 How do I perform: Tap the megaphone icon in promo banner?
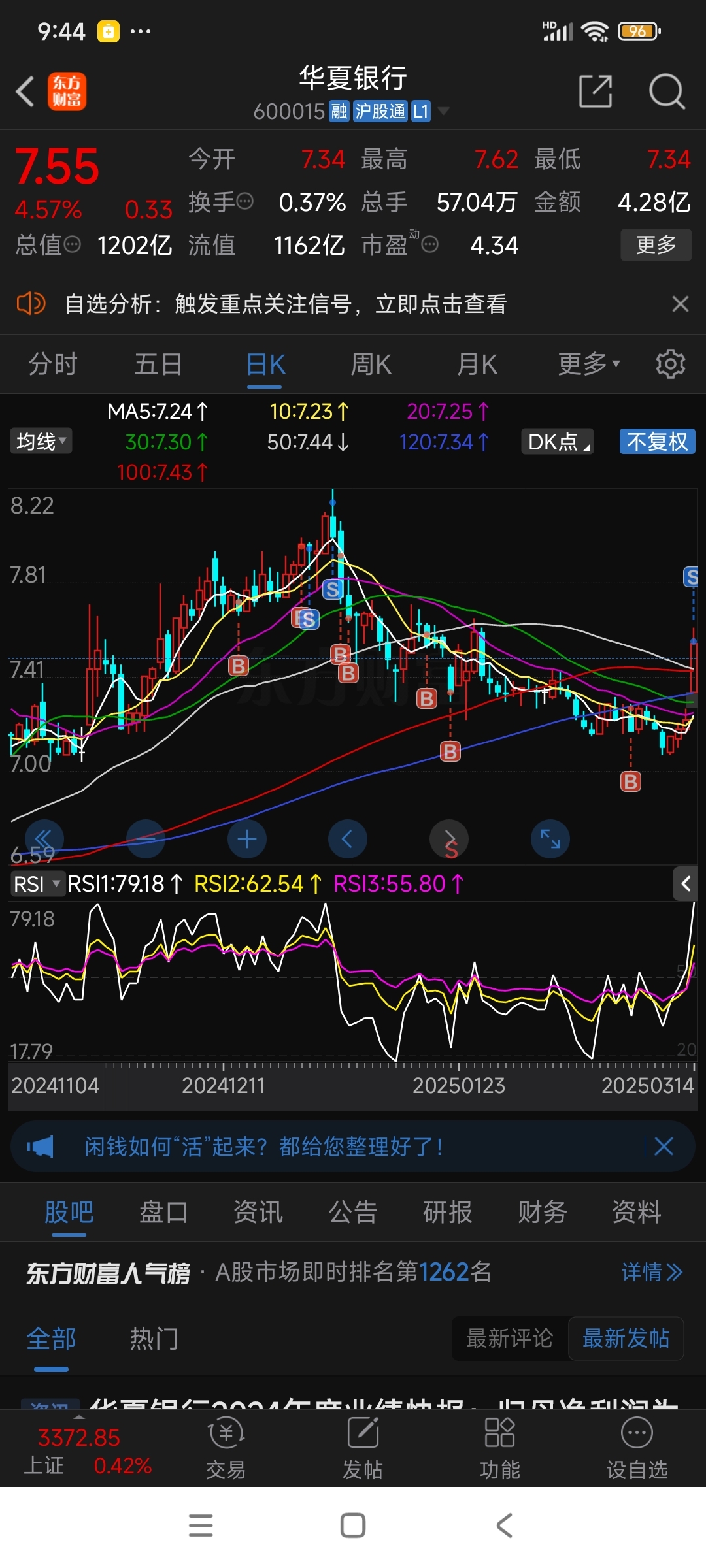click(41, 1147)
